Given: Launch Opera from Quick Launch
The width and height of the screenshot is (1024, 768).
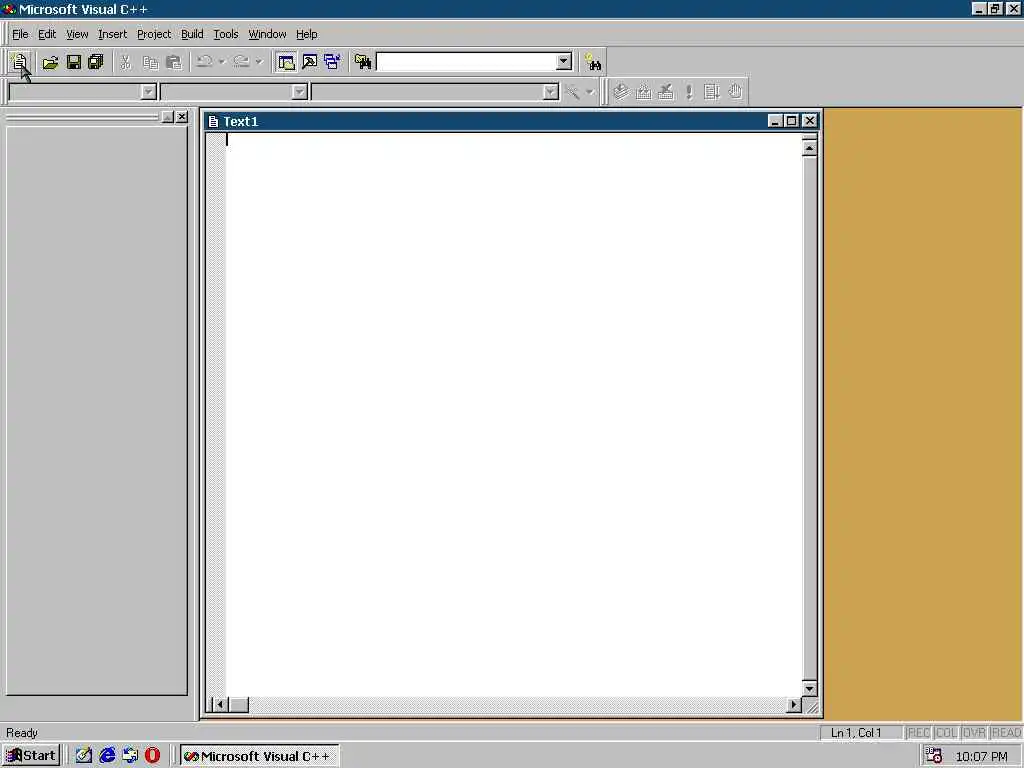Looking at the screenshot, I should click(152, 756).
